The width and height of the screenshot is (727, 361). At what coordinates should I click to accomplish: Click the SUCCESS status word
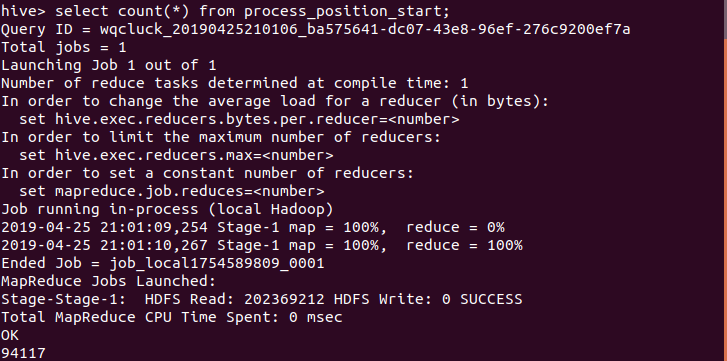point(491,299)
